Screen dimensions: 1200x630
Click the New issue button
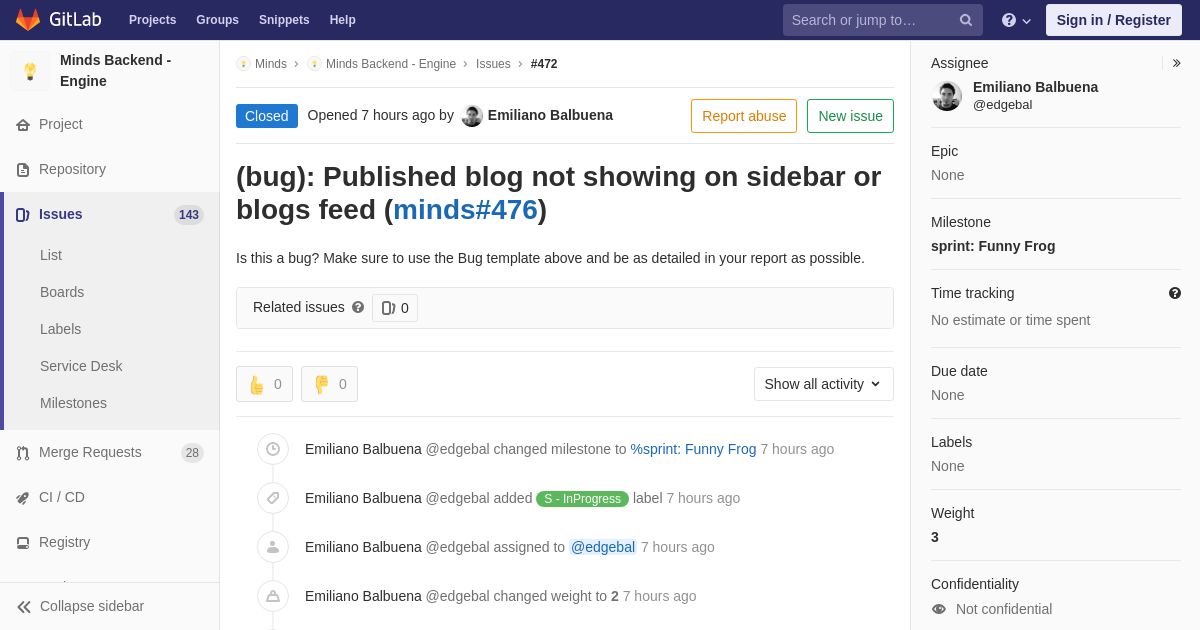[x=850, y=116]
